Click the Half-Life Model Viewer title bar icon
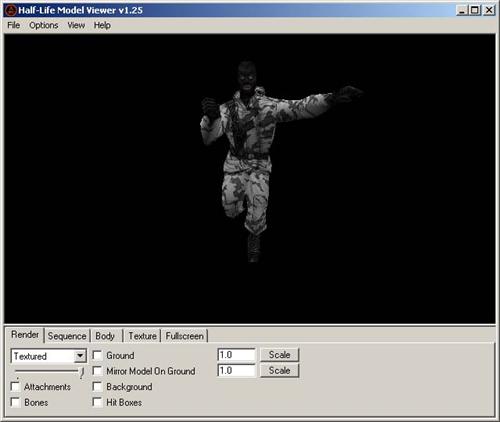This screenshot has height=422, width=500. [x=11, y=10]
